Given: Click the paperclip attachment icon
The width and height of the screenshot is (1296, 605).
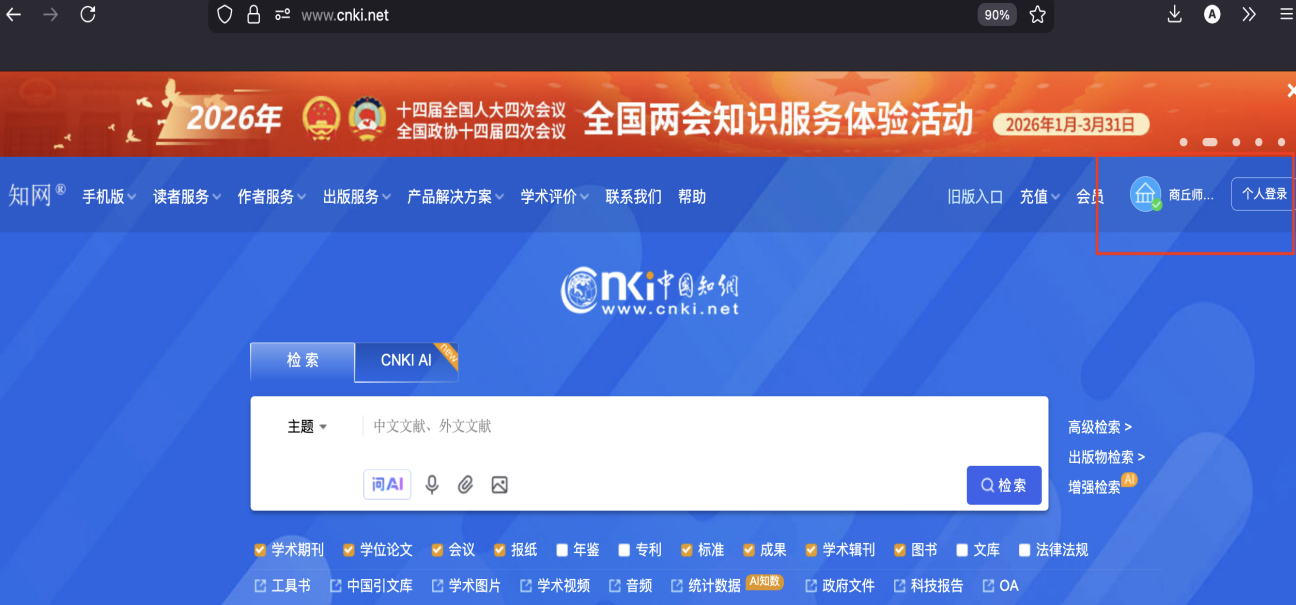Looking at the screenshot, I should [465, 485].
